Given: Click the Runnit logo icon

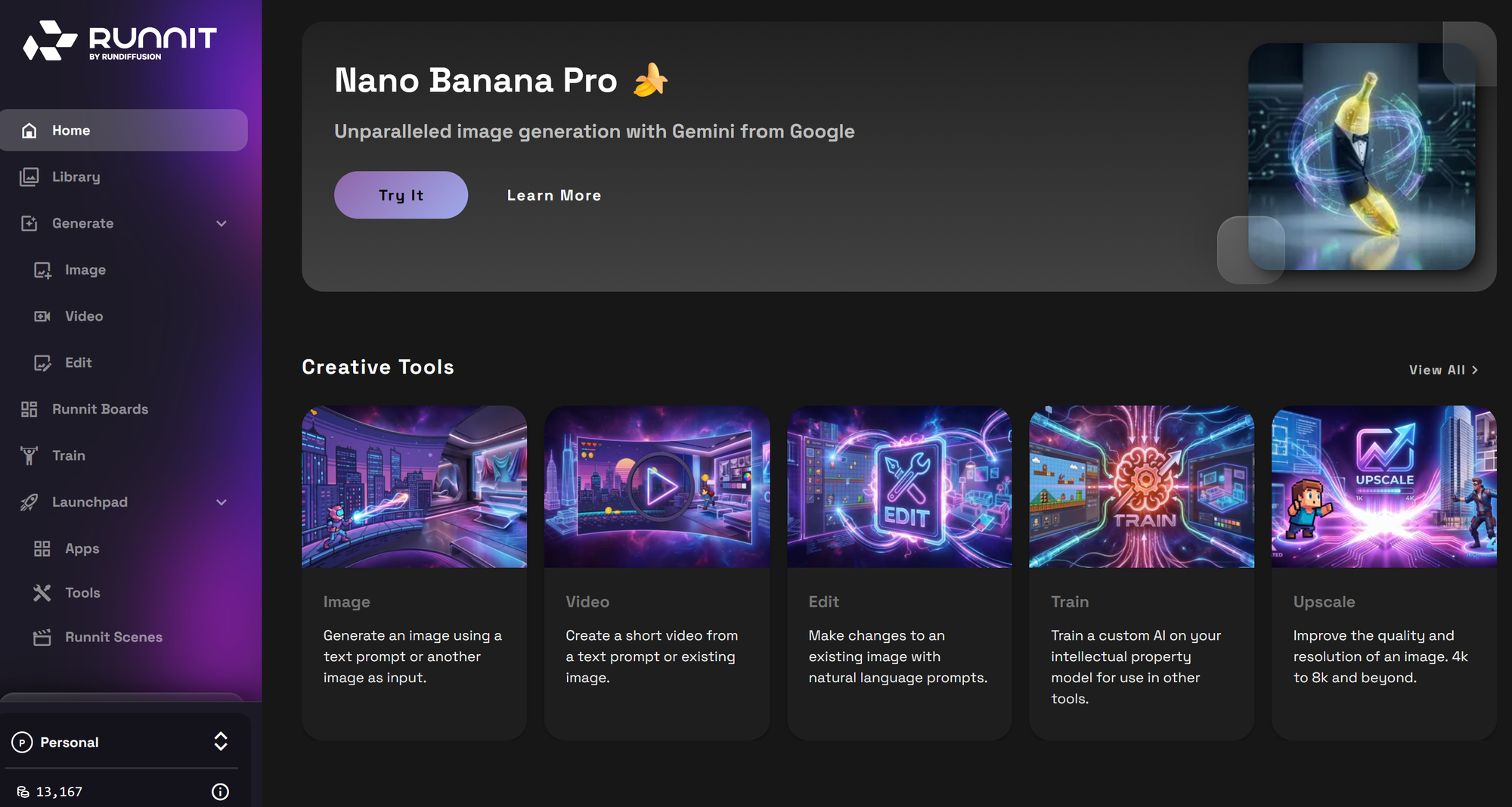Looking at the screenshot, I should (50, 40).
